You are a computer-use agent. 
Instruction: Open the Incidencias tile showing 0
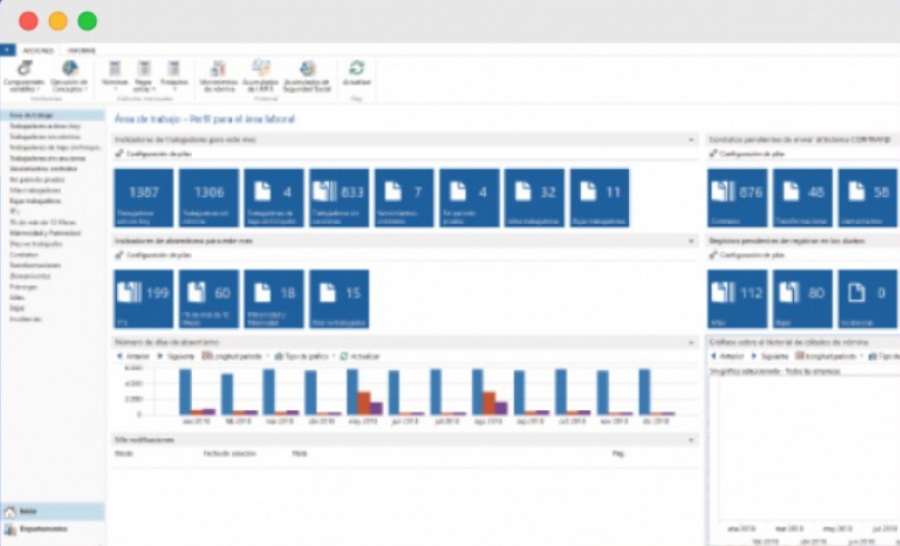[867, 299]
